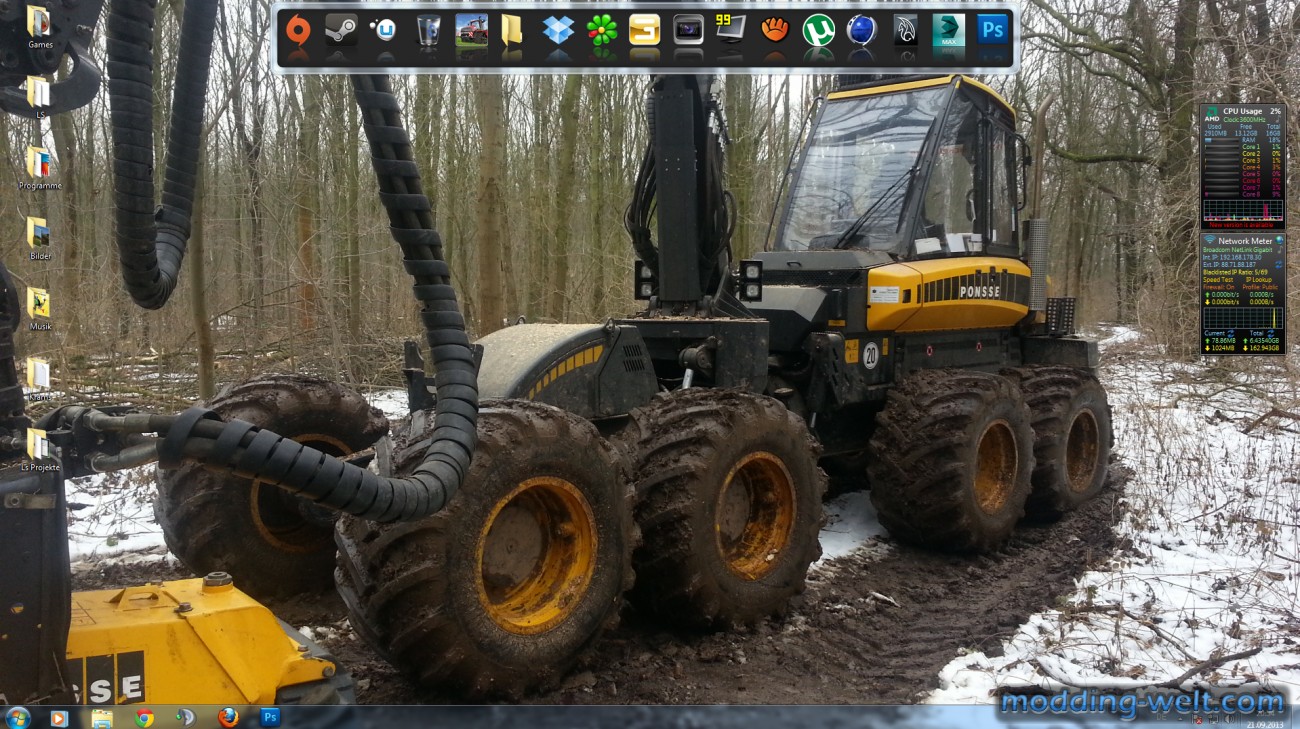Open Windows Explorer on taskbar
1300x729 pixels.
click(101, 717)
